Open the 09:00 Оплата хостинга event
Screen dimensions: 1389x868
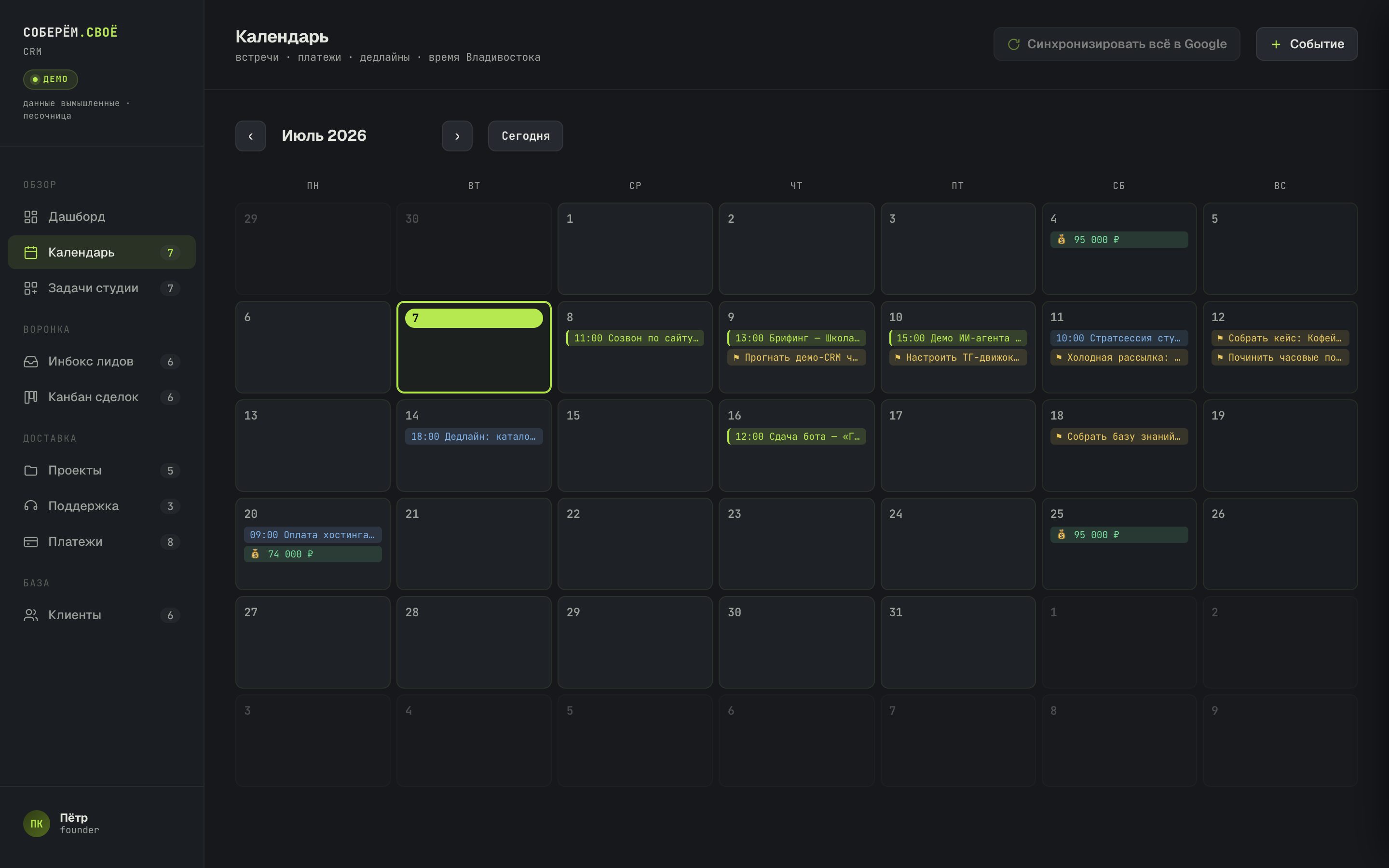point(313,535)
